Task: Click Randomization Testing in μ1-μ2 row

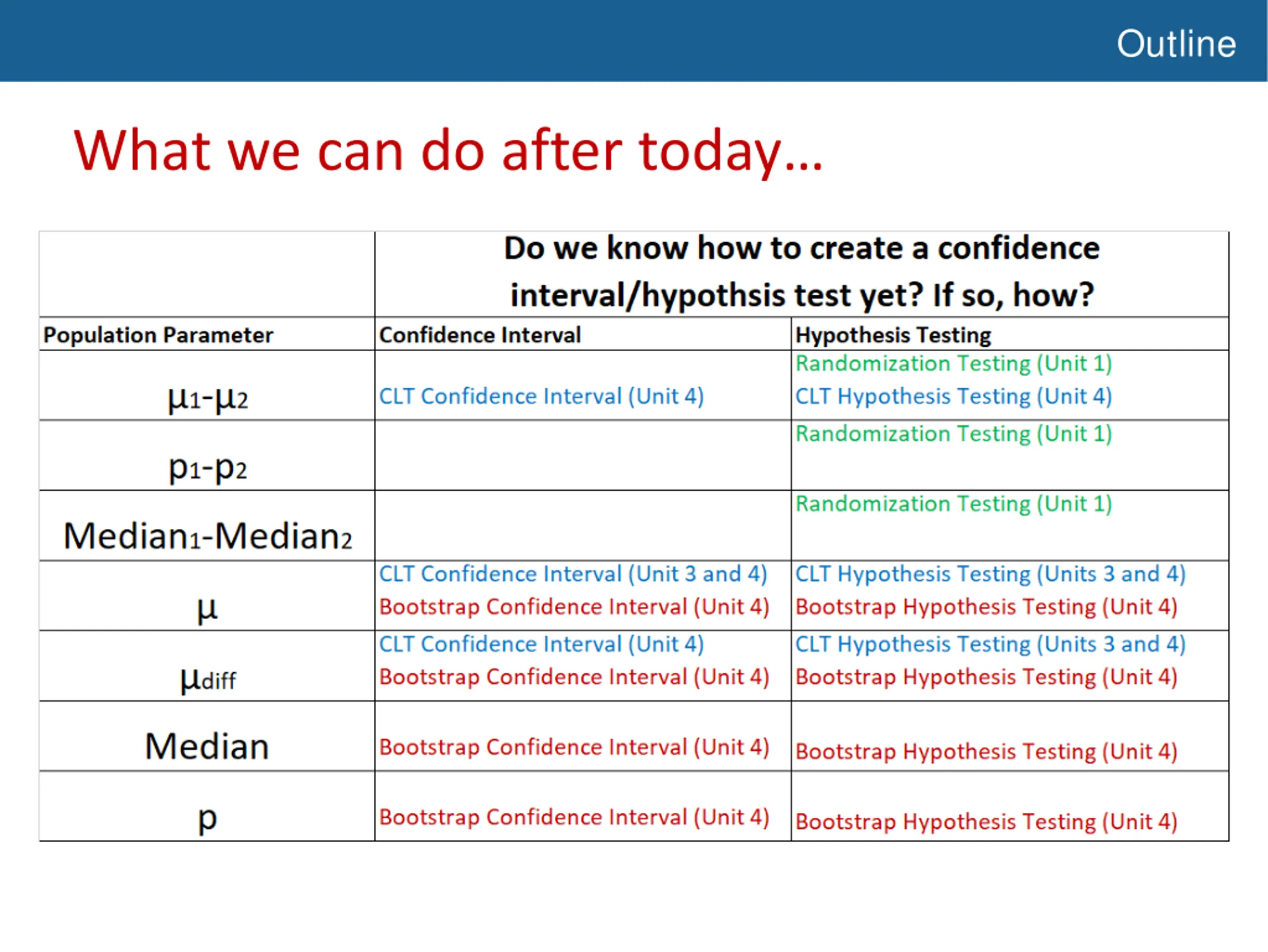Action: point(954,364)
